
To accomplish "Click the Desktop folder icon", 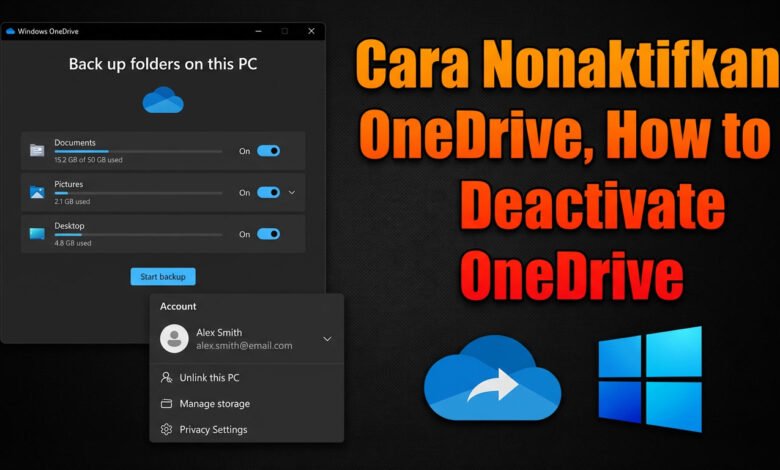I will click(37, 233).
